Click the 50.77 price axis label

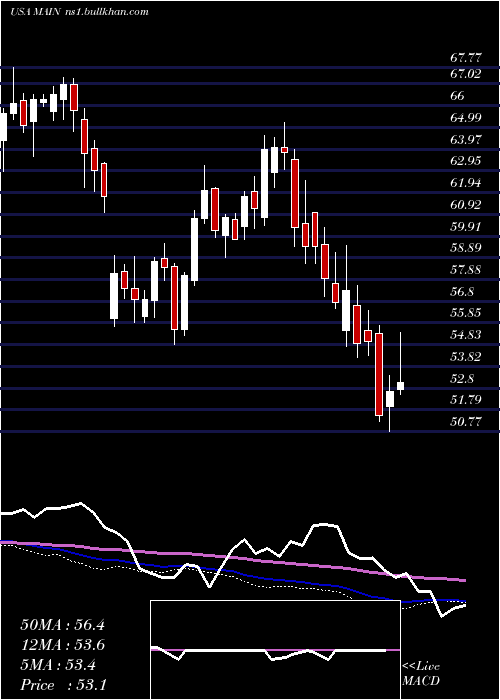[466, 421]
